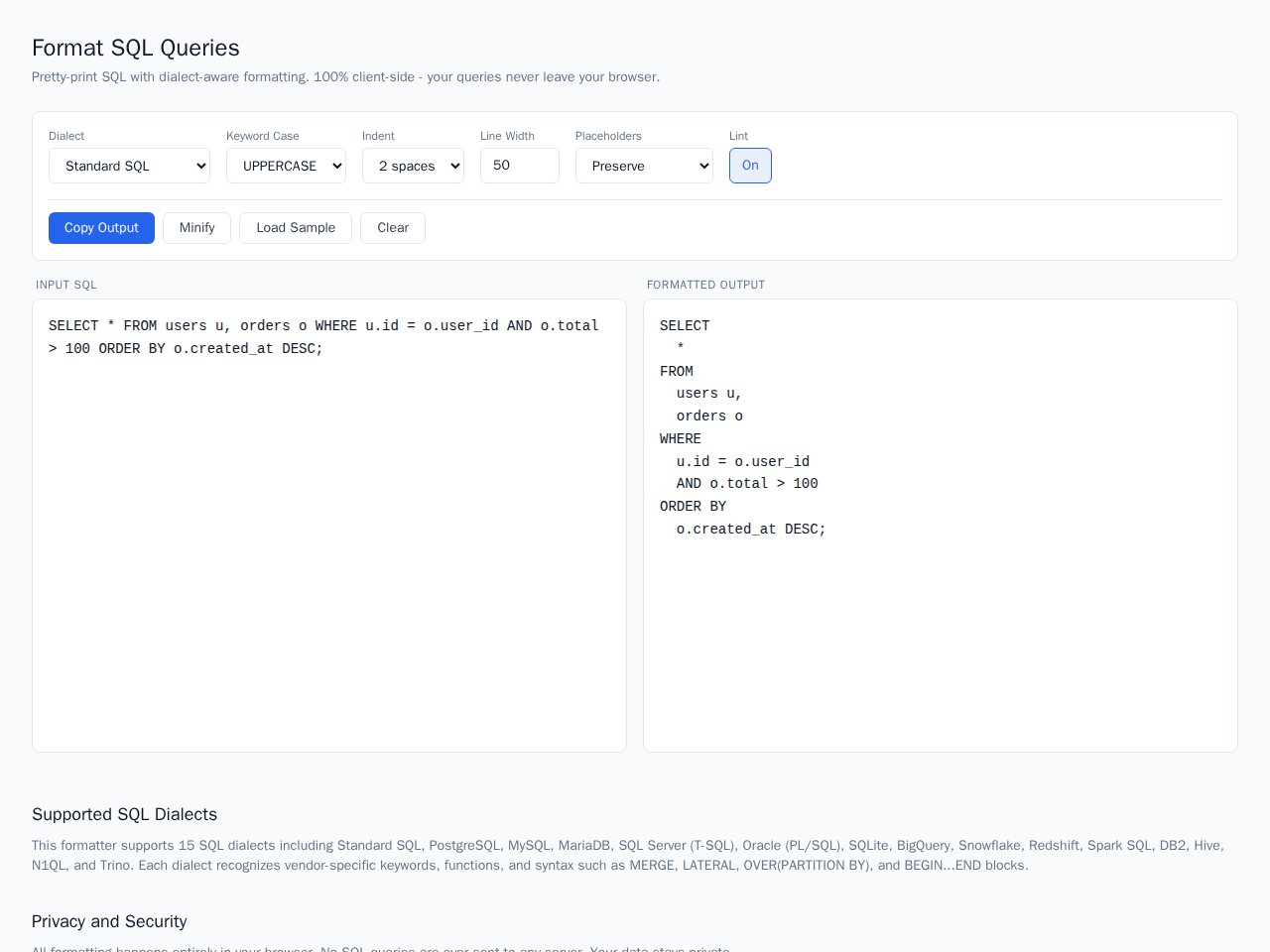Load the sample SQL query
Image resolution: width=1270 pixels, height=952 pixels.
[296, 228]
